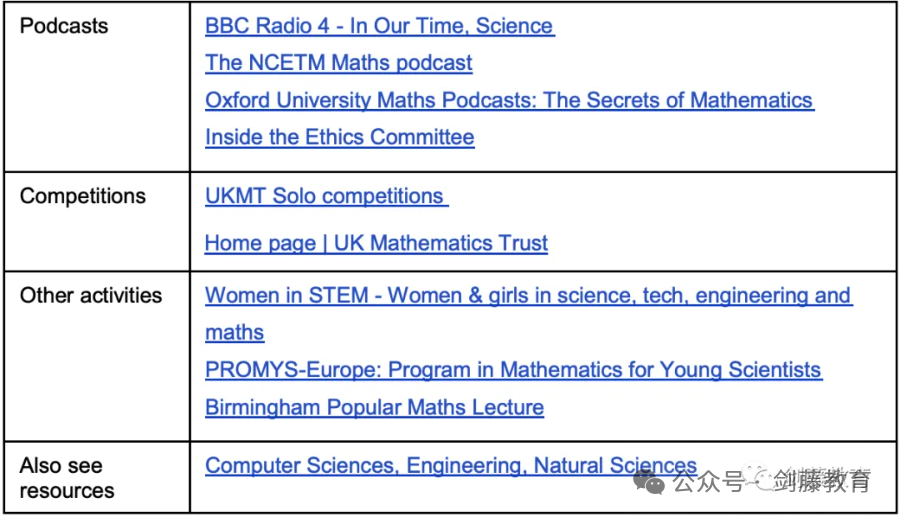Select the Other activities row label
The image size is (900, 517).
[x=91, y=296]
